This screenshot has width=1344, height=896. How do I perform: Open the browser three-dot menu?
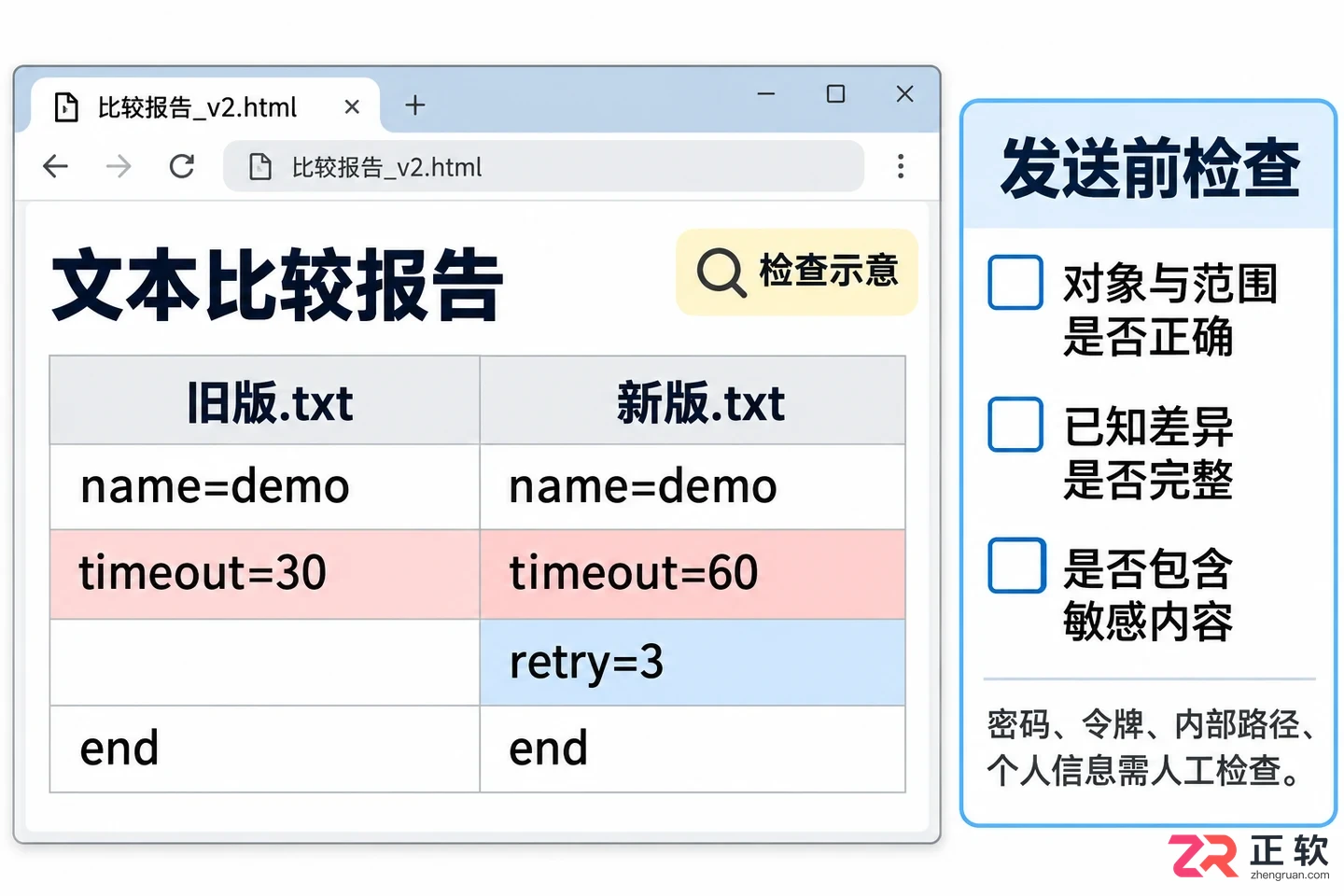[901, 166]
